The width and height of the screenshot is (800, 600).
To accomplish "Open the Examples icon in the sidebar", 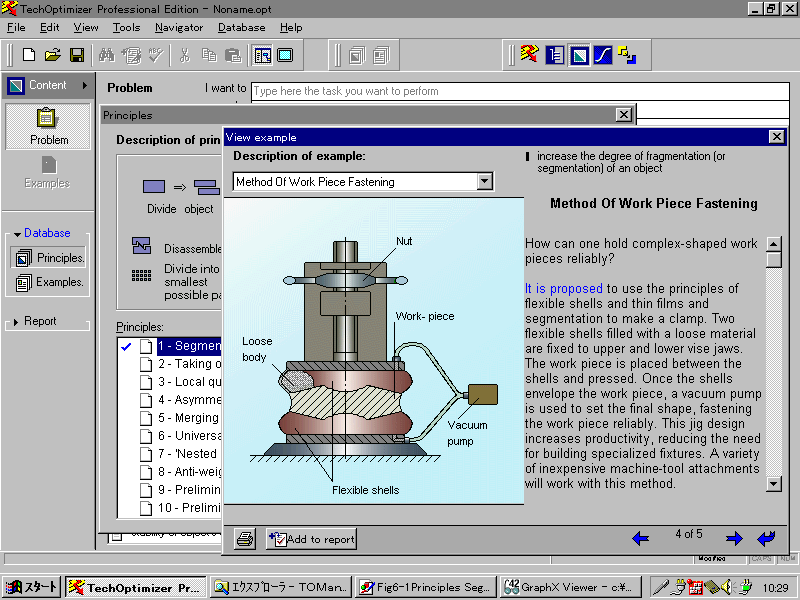I will click(x=47, y=172).
